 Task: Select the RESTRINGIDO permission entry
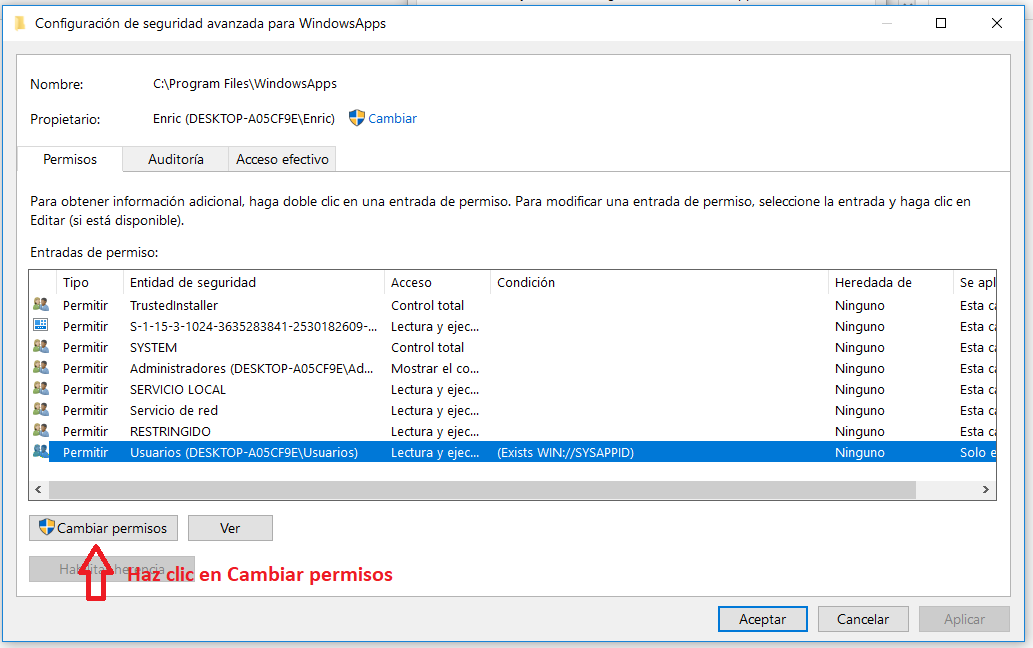click(513, 432)
